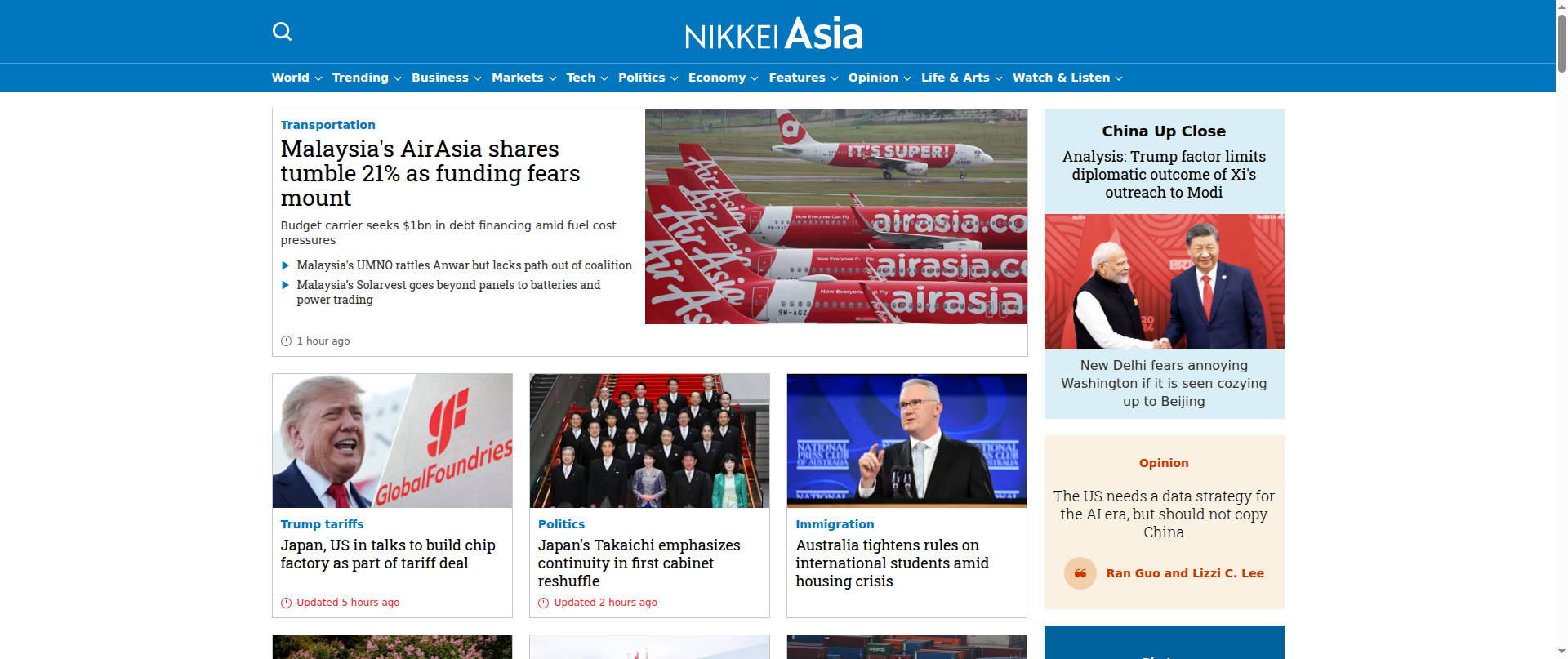Viewport: 1568px width, 659px height.
Task: Click the triangle bullet before Solarvest story
Action: [285, 285]
